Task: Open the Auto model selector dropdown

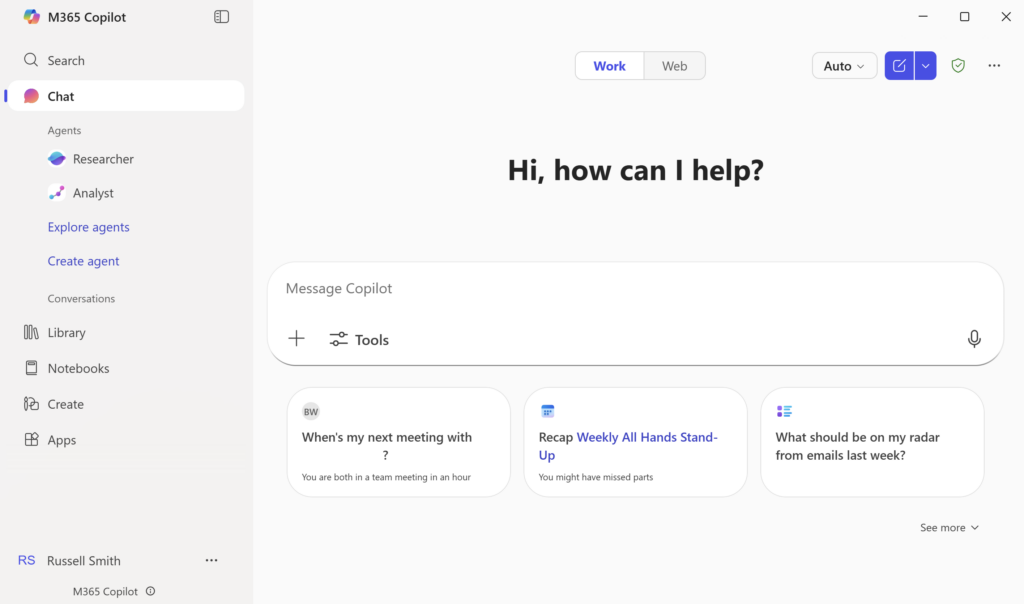Action: pos(844,65)
